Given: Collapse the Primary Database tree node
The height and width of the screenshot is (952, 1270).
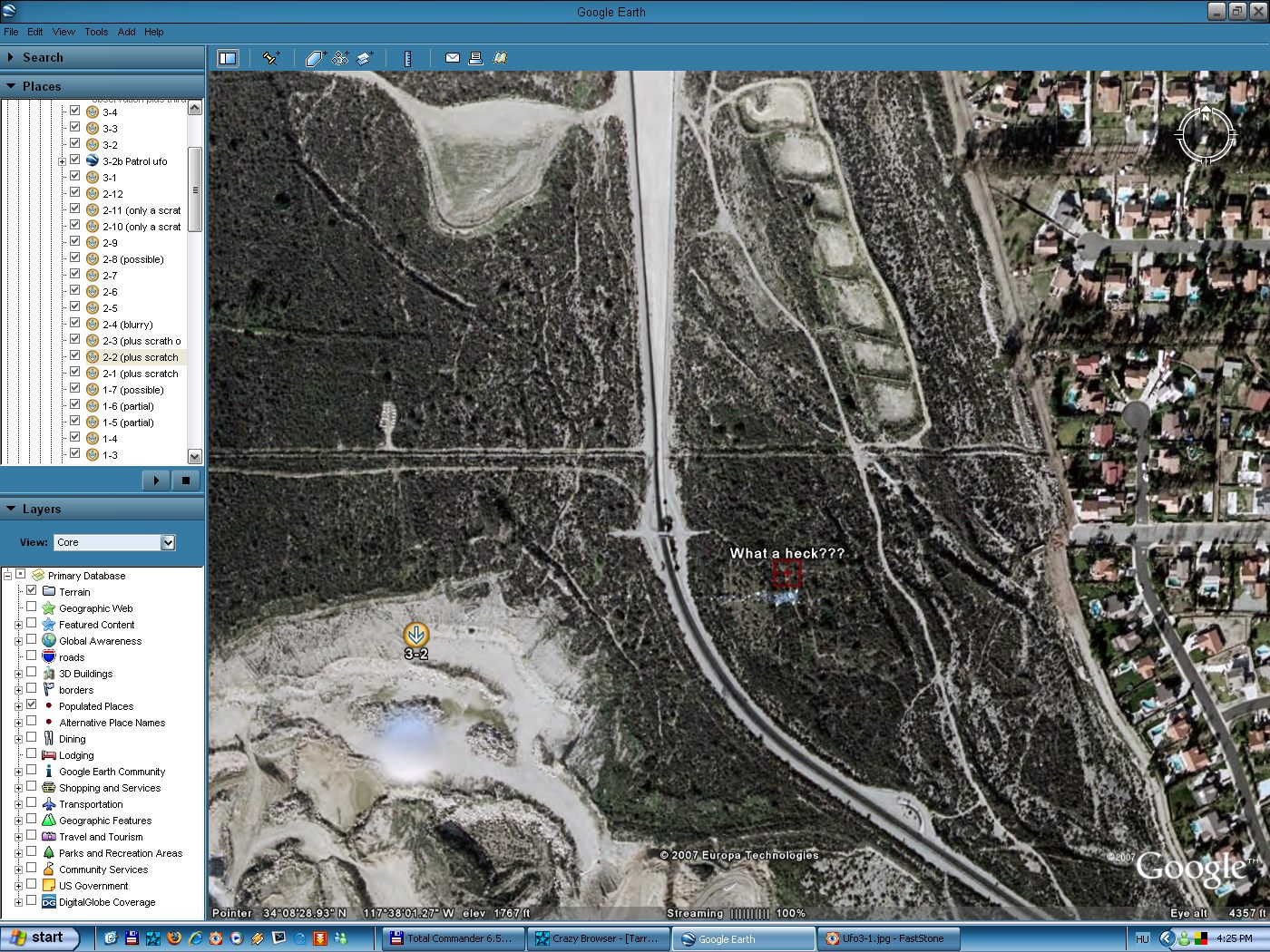Looking at the screenshot, I should [7, 575].
